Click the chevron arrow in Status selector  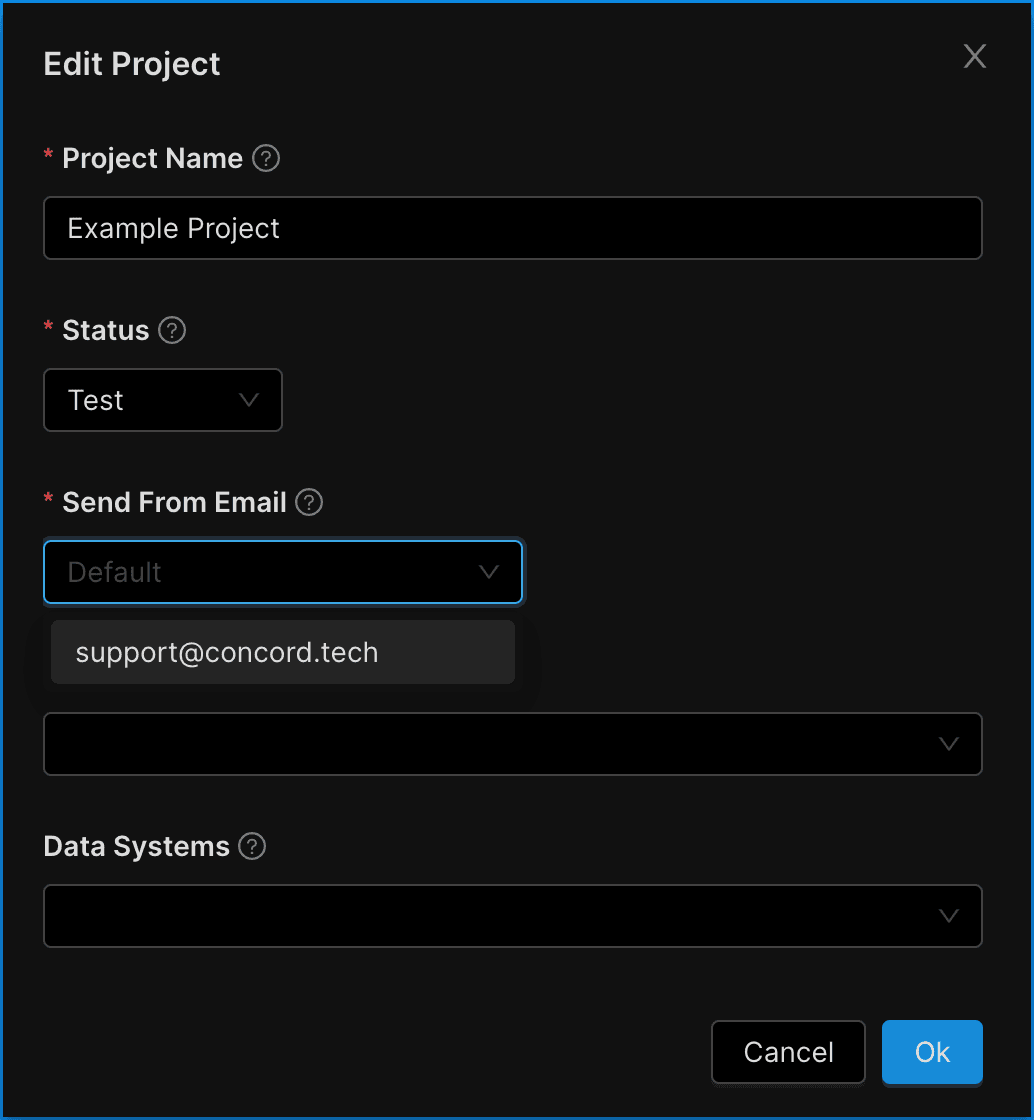249,400
